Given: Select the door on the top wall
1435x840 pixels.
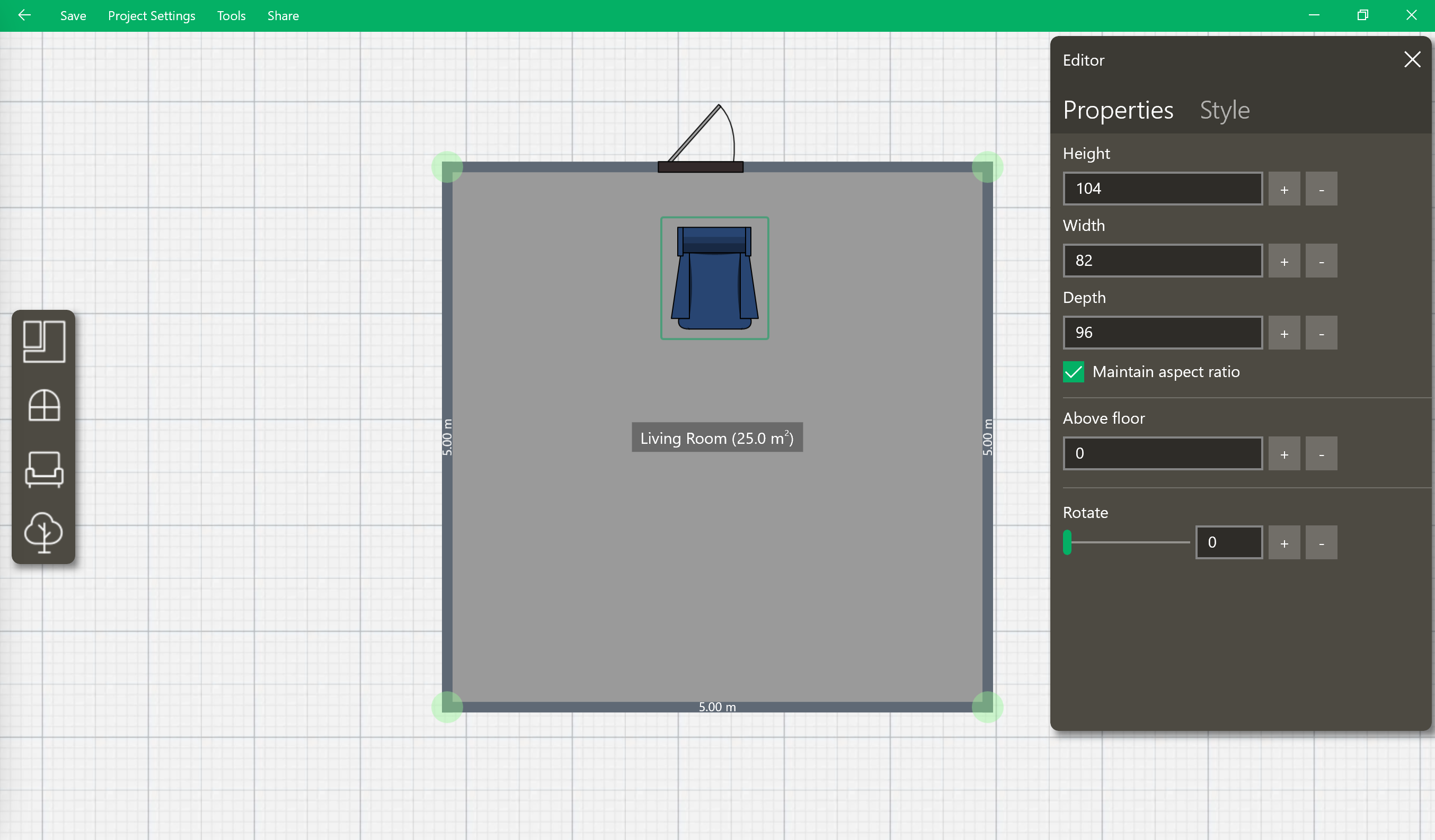Looking at the screenshot, I should tap(700, 166).
